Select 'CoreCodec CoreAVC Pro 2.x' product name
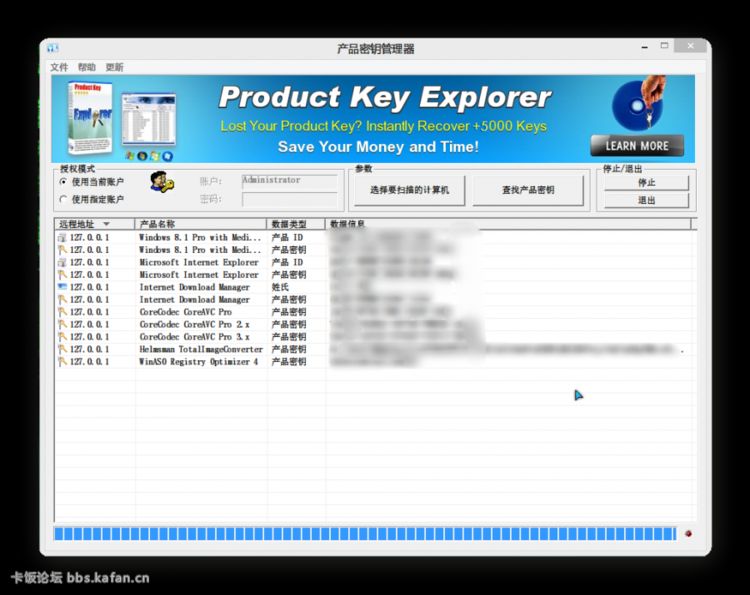This screenshot has width=750, height=595. pos(194,324)
